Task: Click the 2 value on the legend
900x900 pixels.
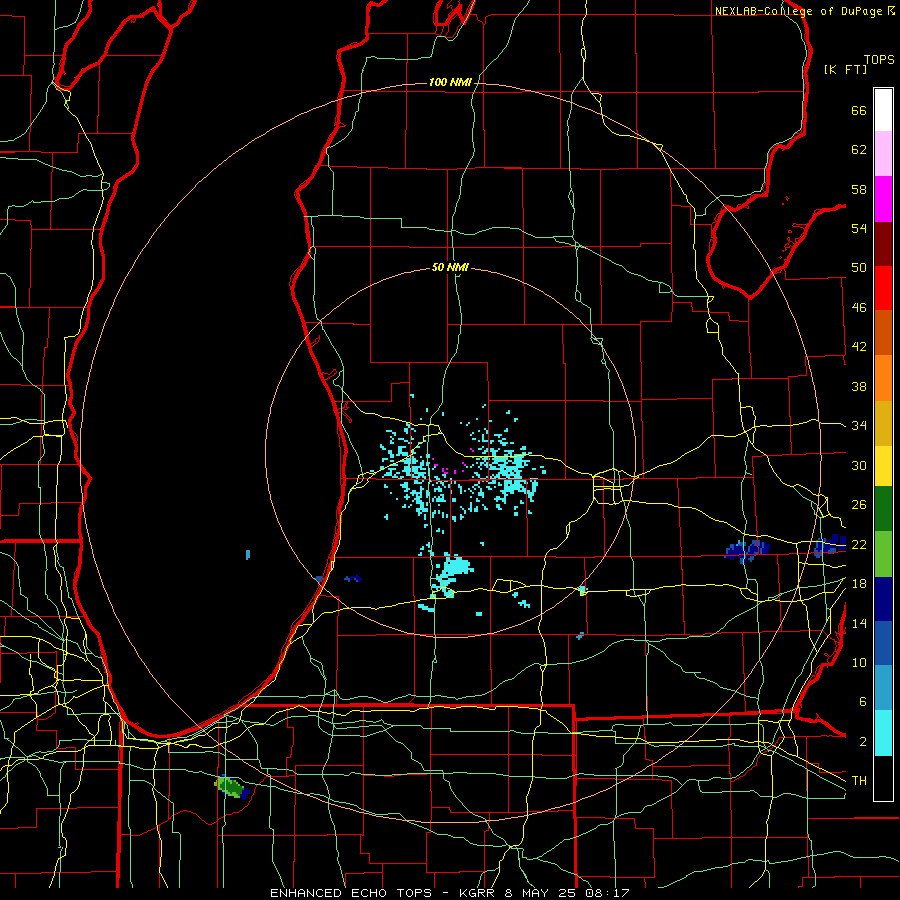Action: click(862, 742)
